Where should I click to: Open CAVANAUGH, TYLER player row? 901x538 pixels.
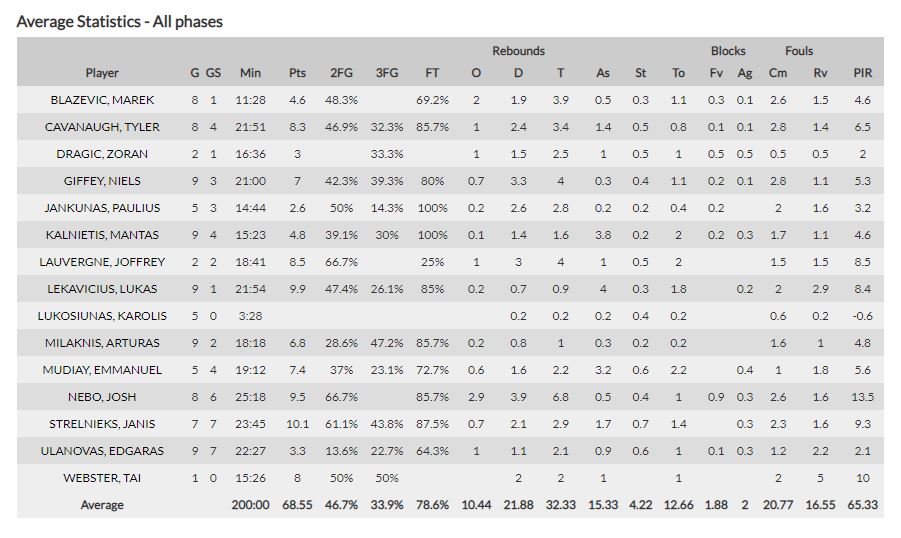102,127
